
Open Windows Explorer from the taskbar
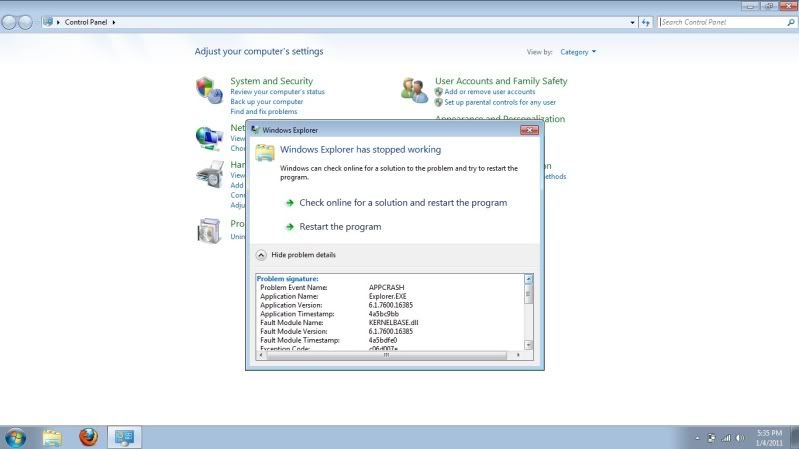tap(52, 437)
